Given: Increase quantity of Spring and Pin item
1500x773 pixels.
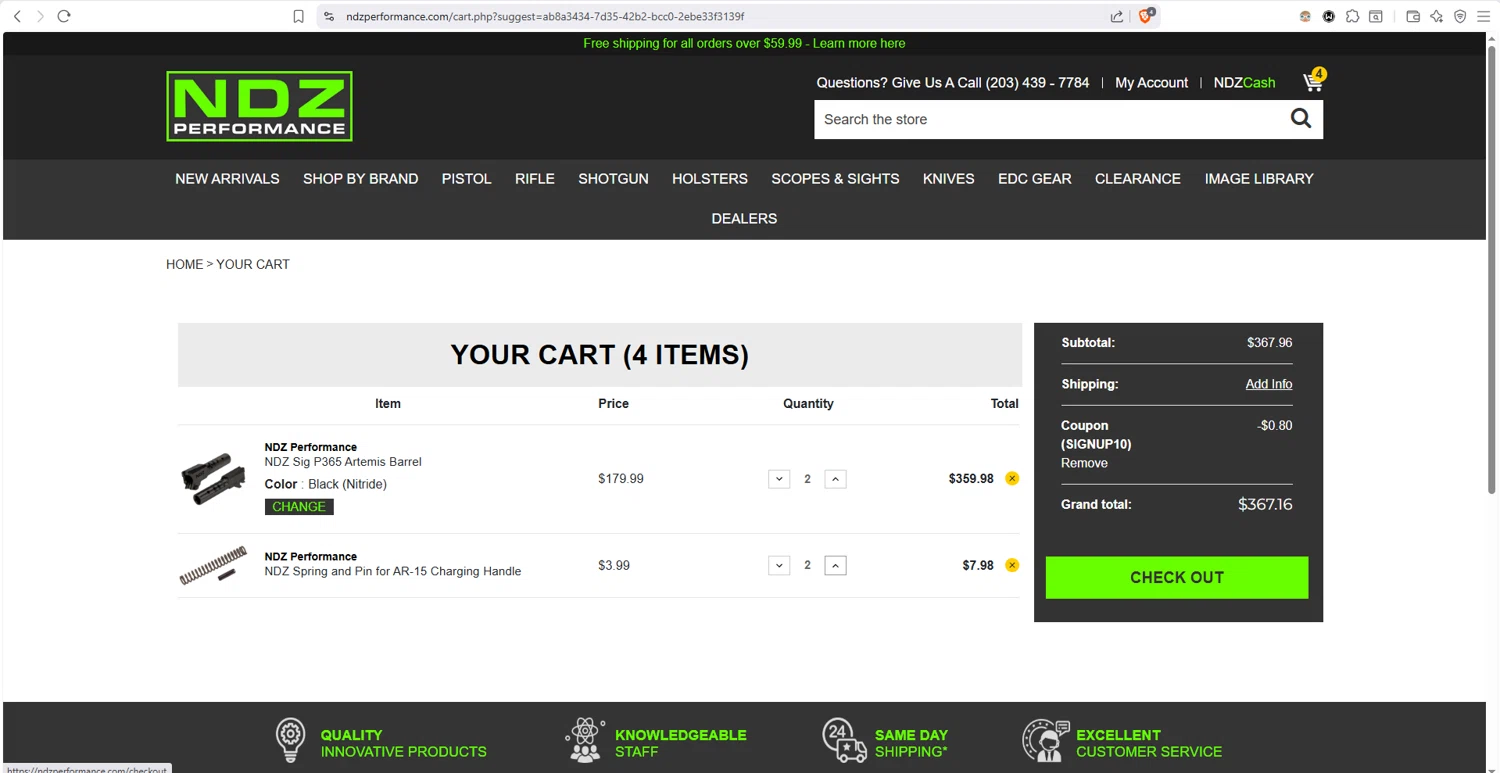Looking at the screenshot, I should [835, 566].
